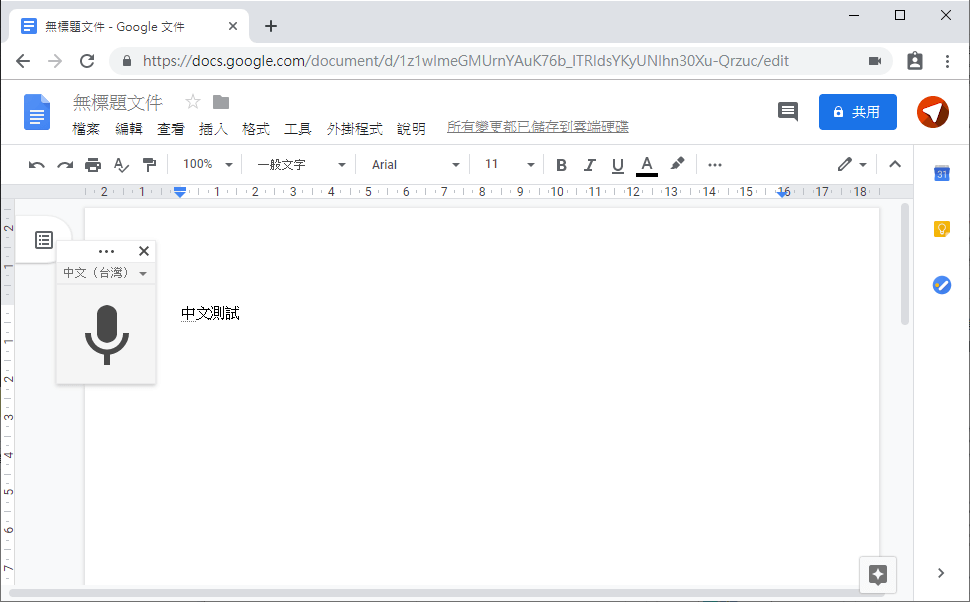Star the document

(x=193, y=101)
